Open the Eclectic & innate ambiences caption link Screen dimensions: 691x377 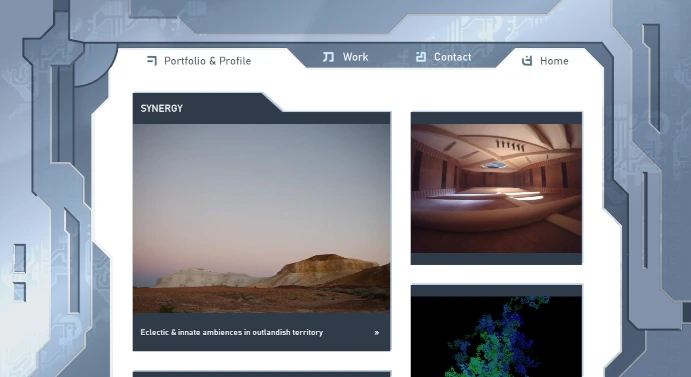tap(231, 332)
